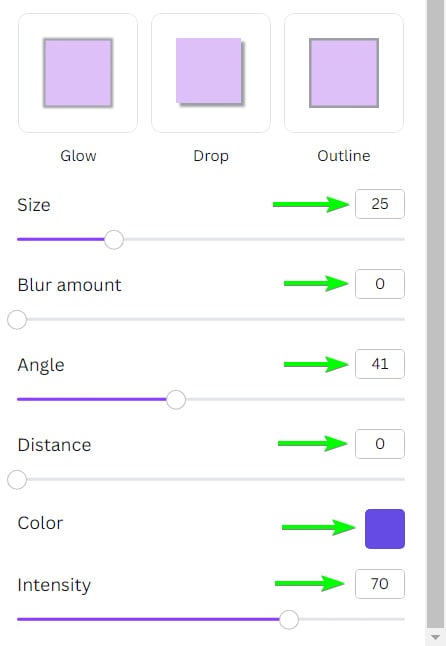
Task: Click the Distance value field
Action: pos(380,444)
